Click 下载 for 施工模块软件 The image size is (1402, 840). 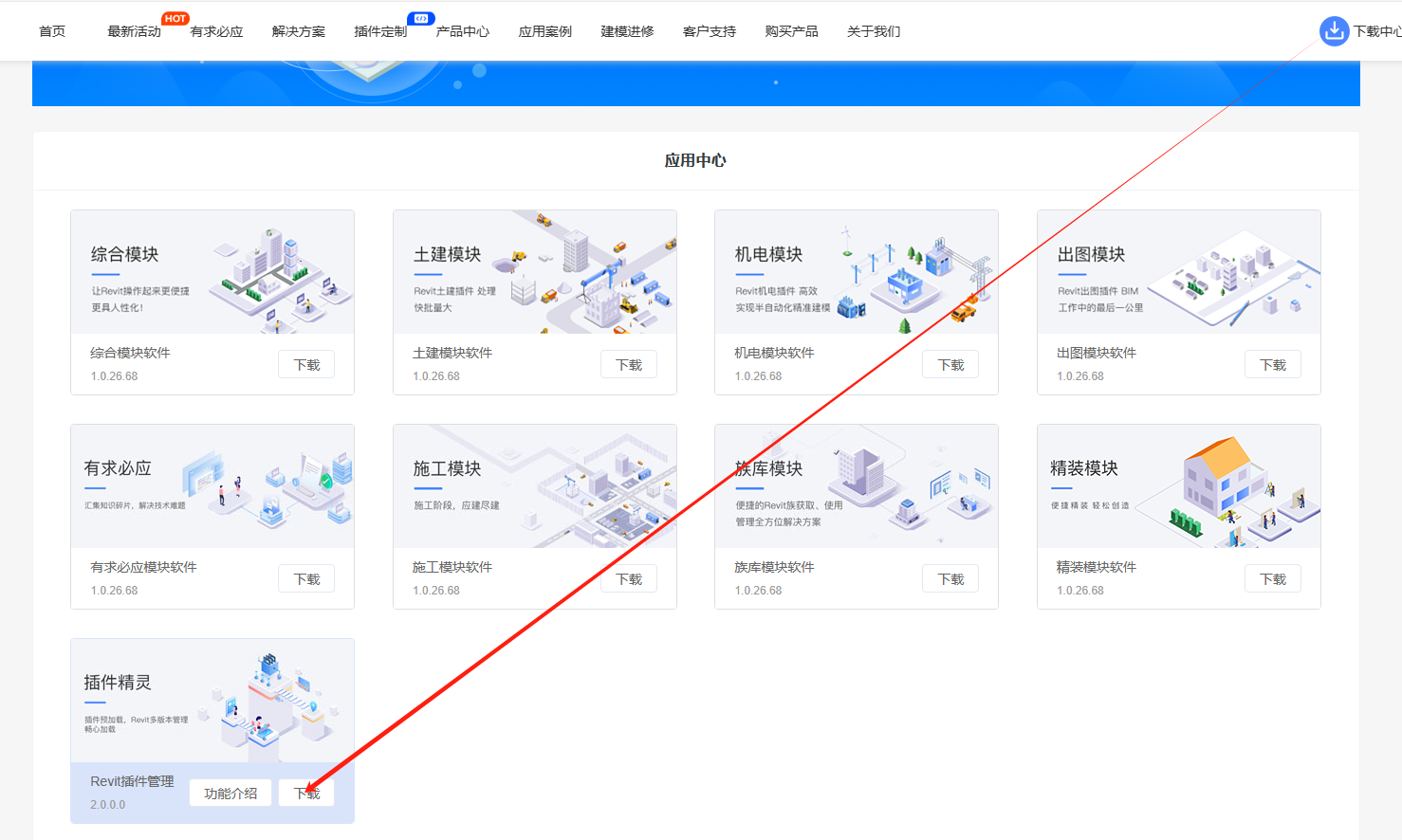coord(629,579)
